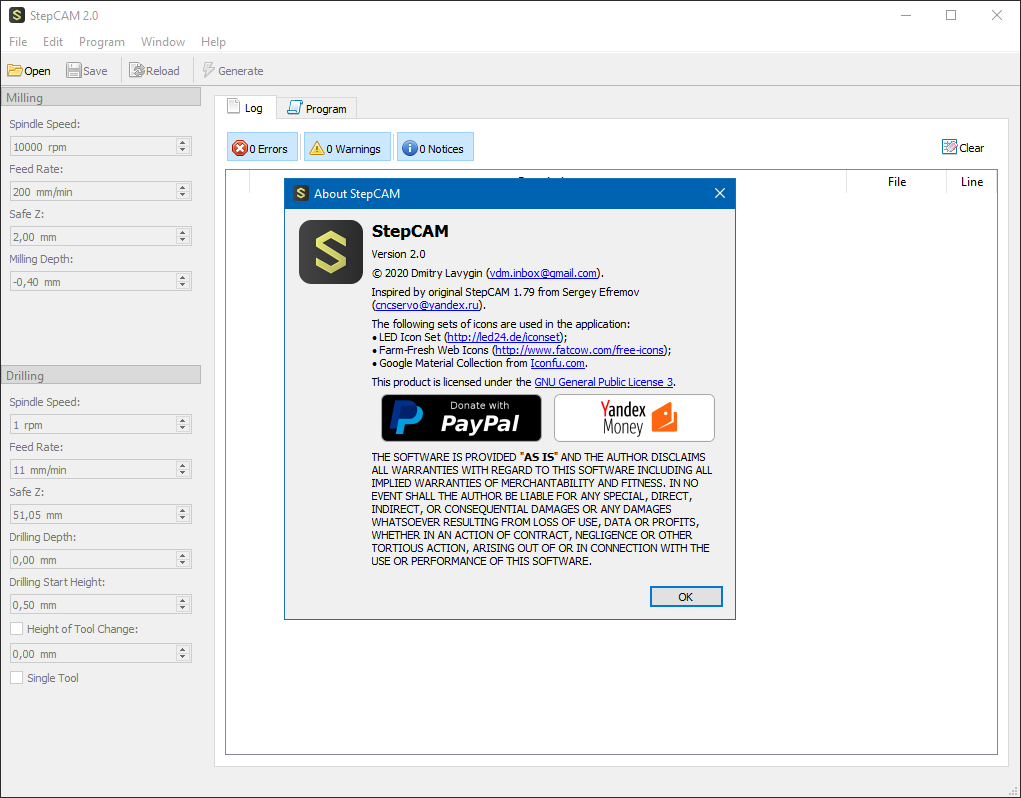
Task: Open the vdm.inbox@gmail.com email link
Action: pos(543,273)
